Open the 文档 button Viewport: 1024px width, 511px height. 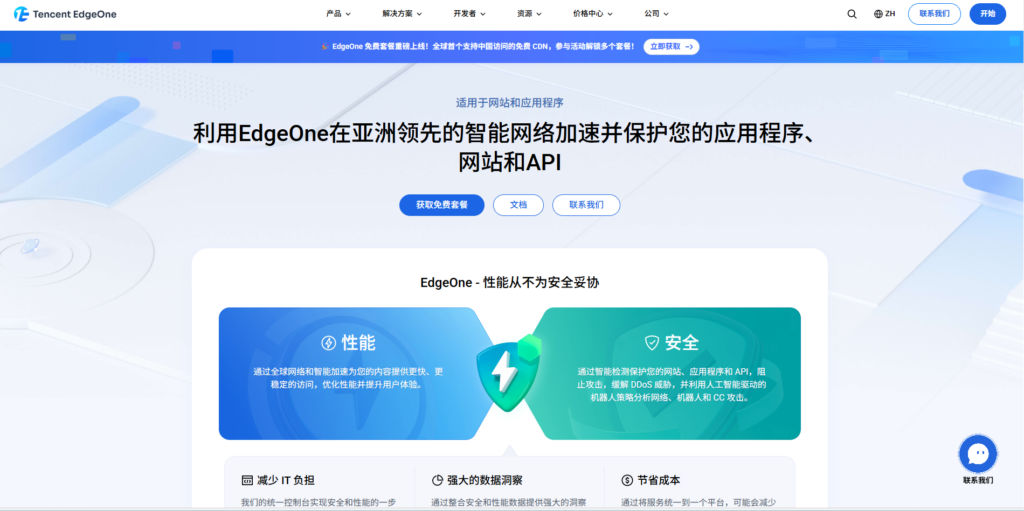pyautogui.click(x=519, y=205)
